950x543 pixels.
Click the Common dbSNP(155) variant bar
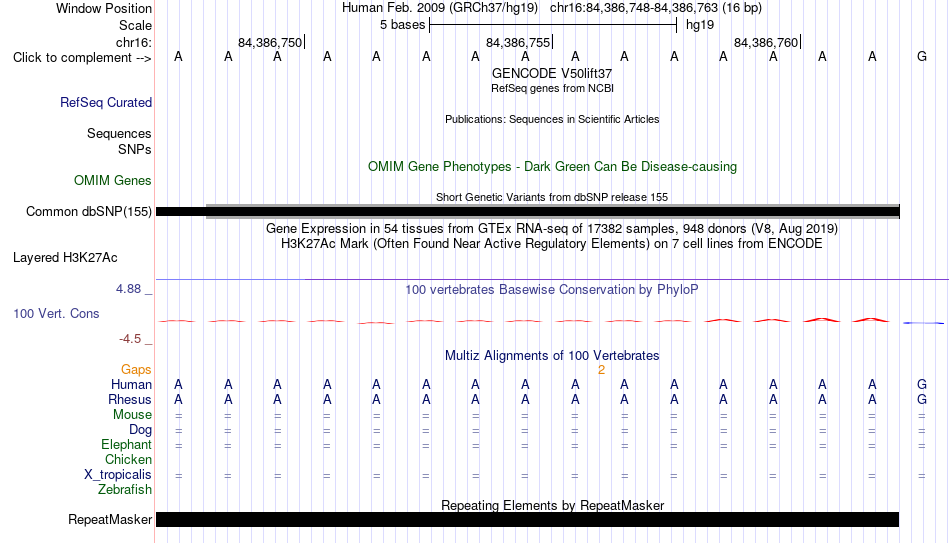click(x=528, y=212)
